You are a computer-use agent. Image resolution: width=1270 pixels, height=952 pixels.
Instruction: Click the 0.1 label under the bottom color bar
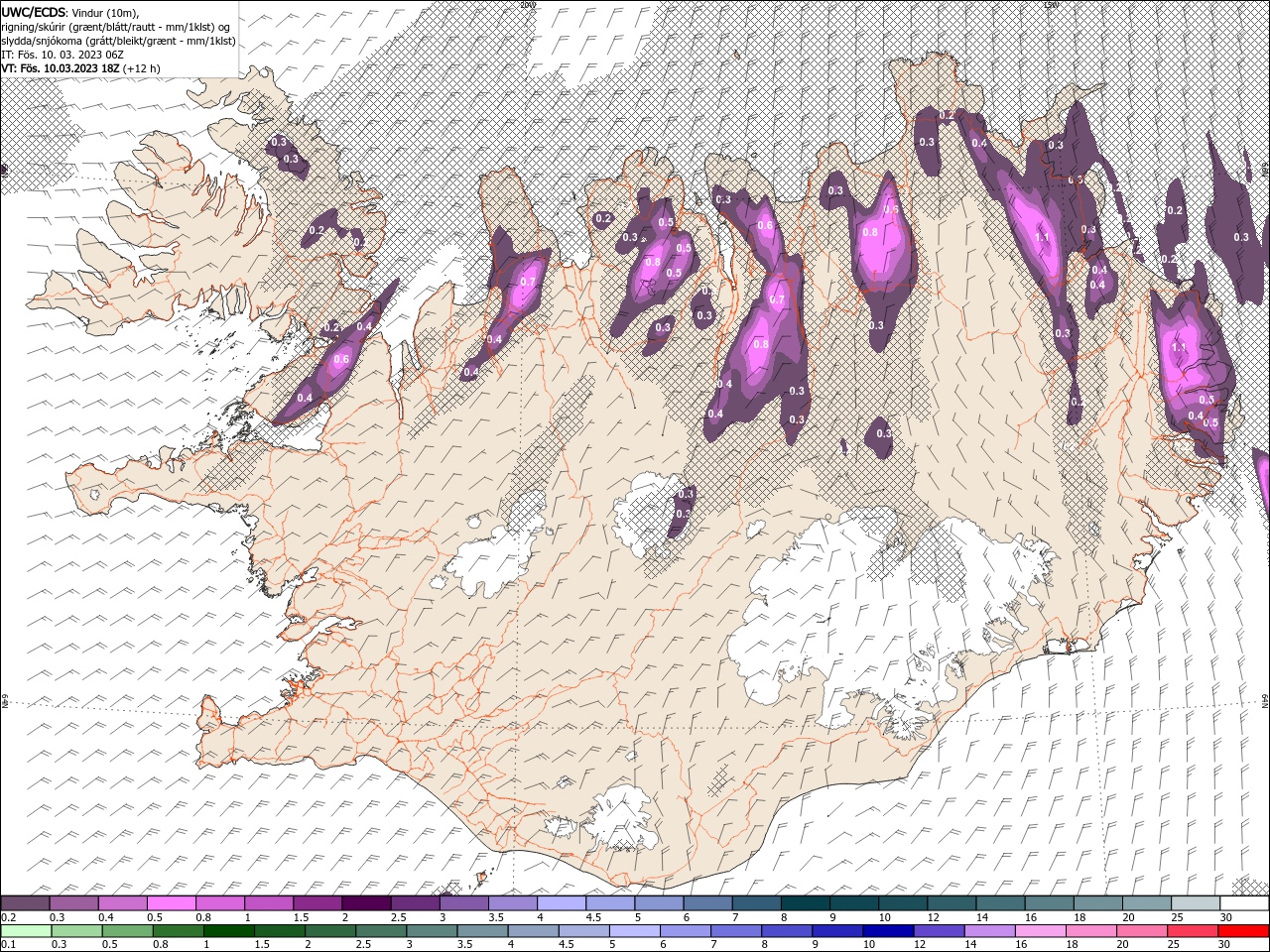pyautogui.click(x=9, y=944)
